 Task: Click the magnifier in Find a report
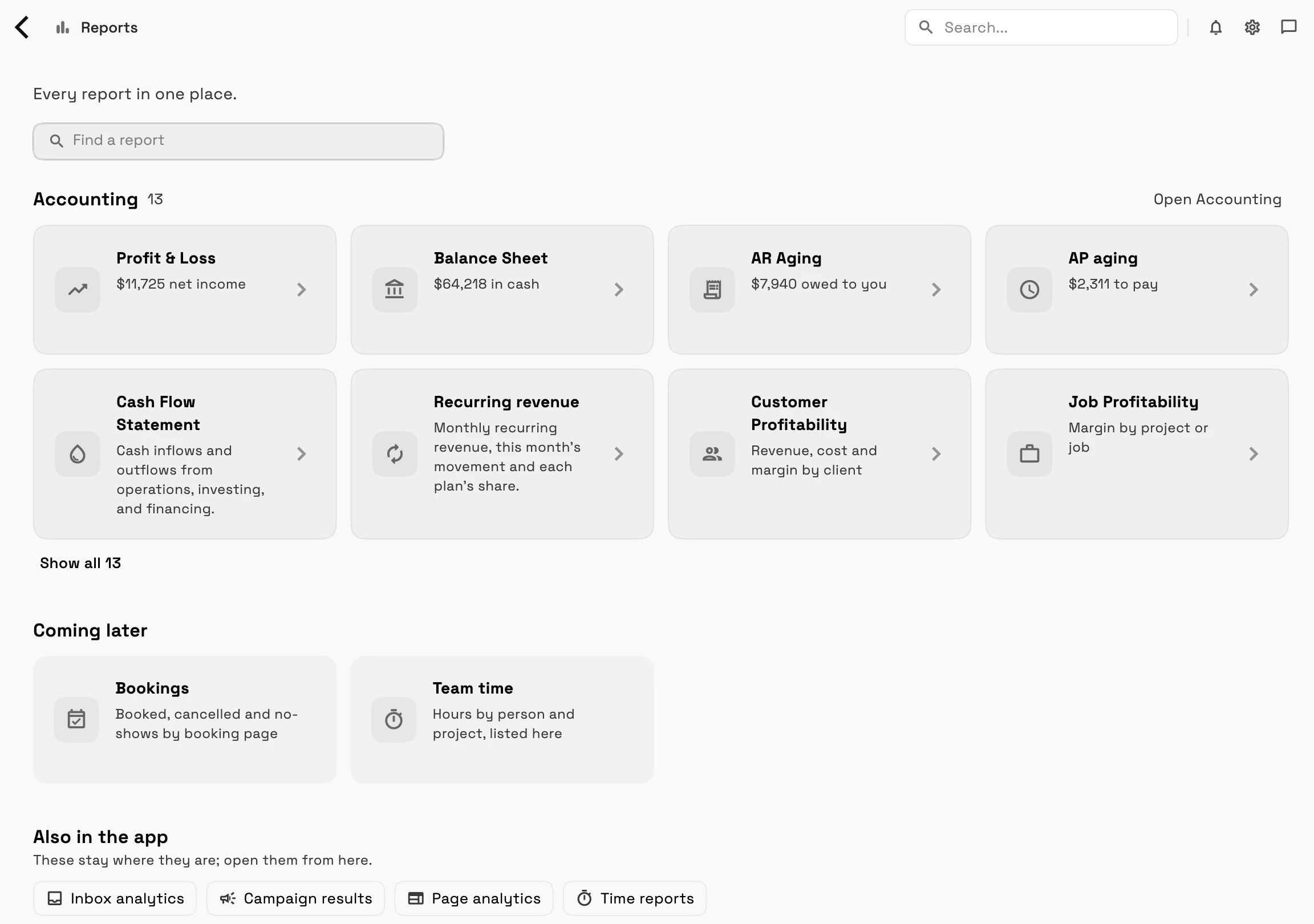(56, 141)
